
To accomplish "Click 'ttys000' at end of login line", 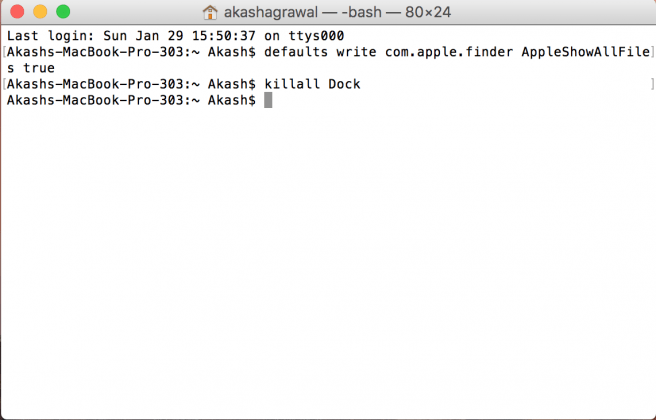I will coord(316,36).
